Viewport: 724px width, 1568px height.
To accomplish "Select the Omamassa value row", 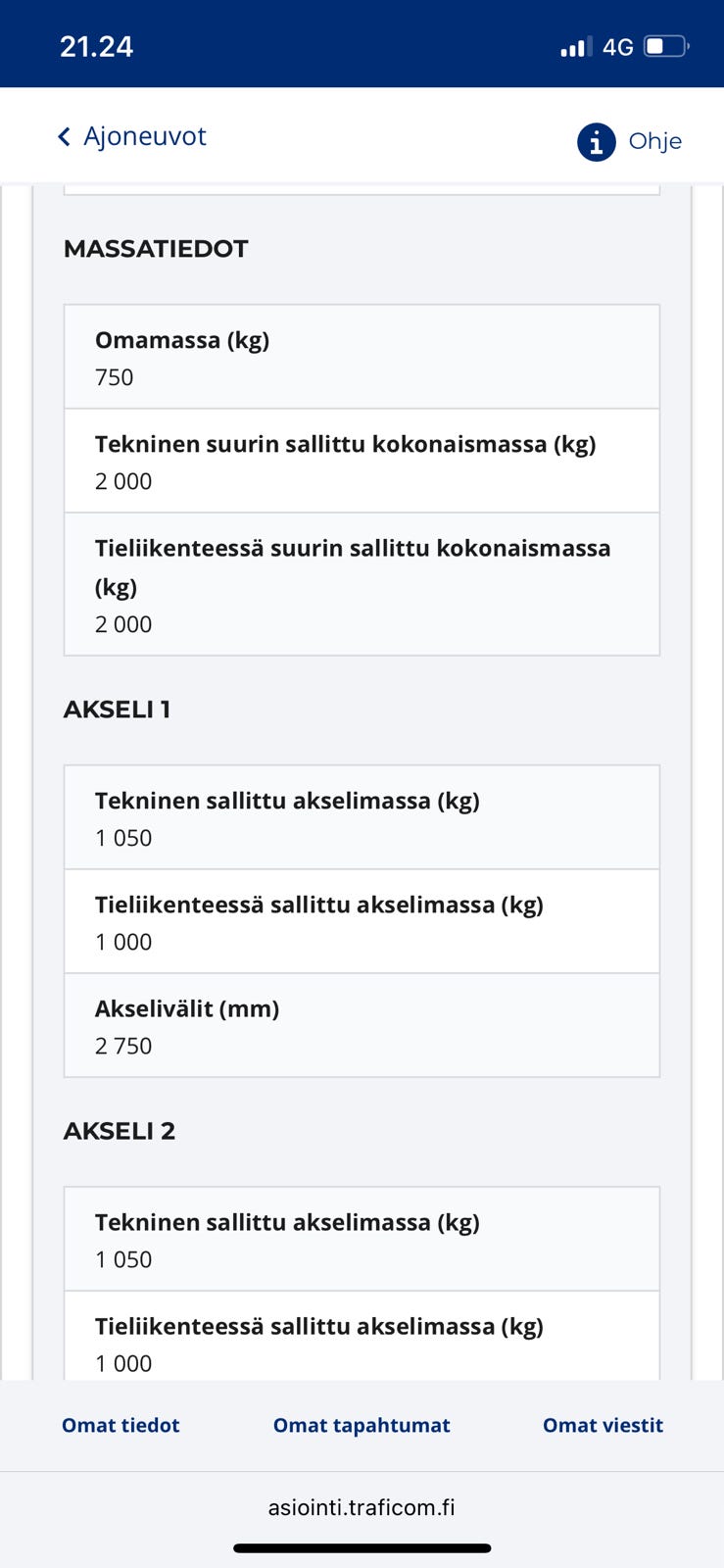I will pos(362,356).
